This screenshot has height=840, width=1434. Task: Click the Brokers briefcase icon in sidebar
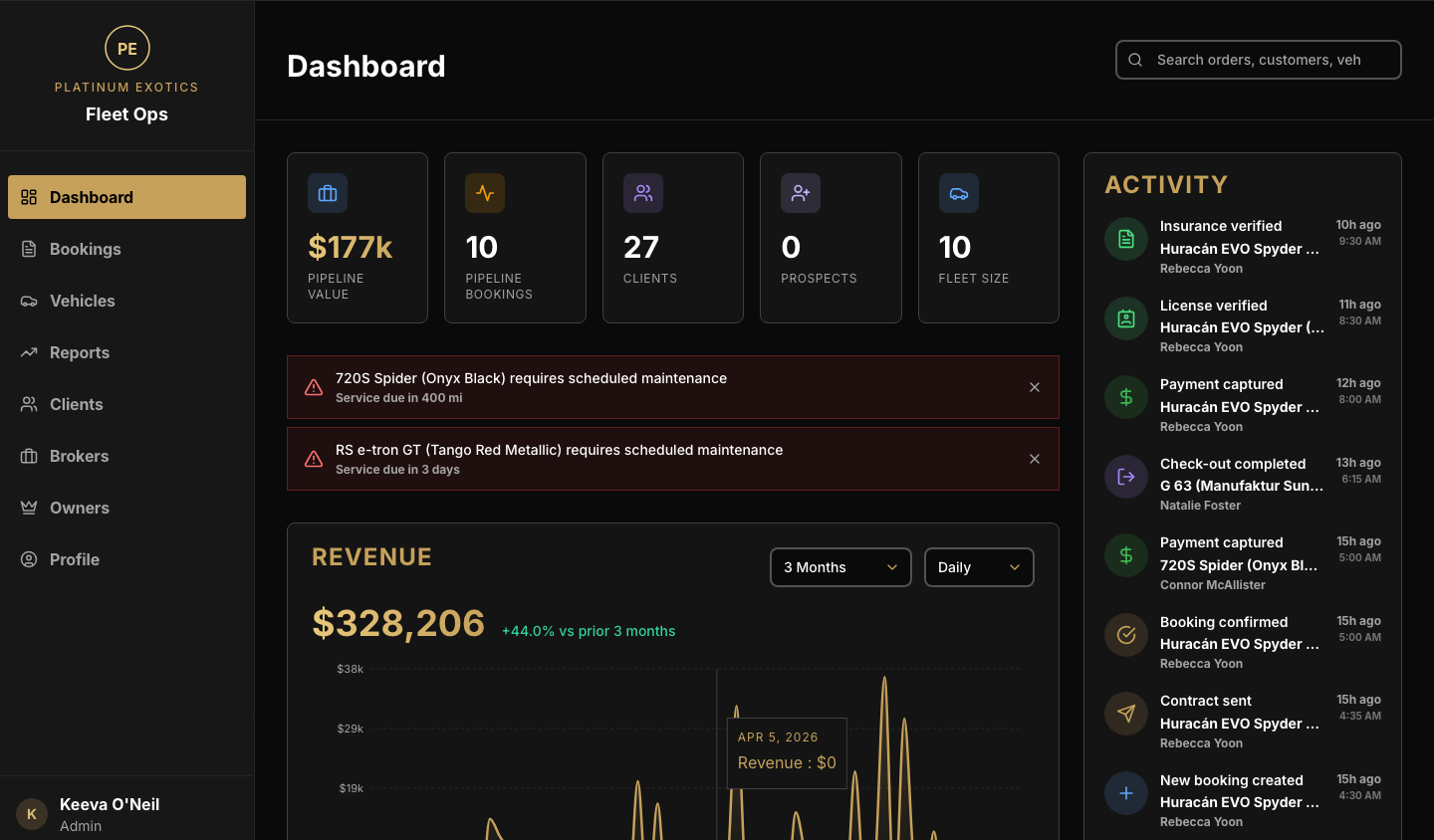(x=29, y=456)
